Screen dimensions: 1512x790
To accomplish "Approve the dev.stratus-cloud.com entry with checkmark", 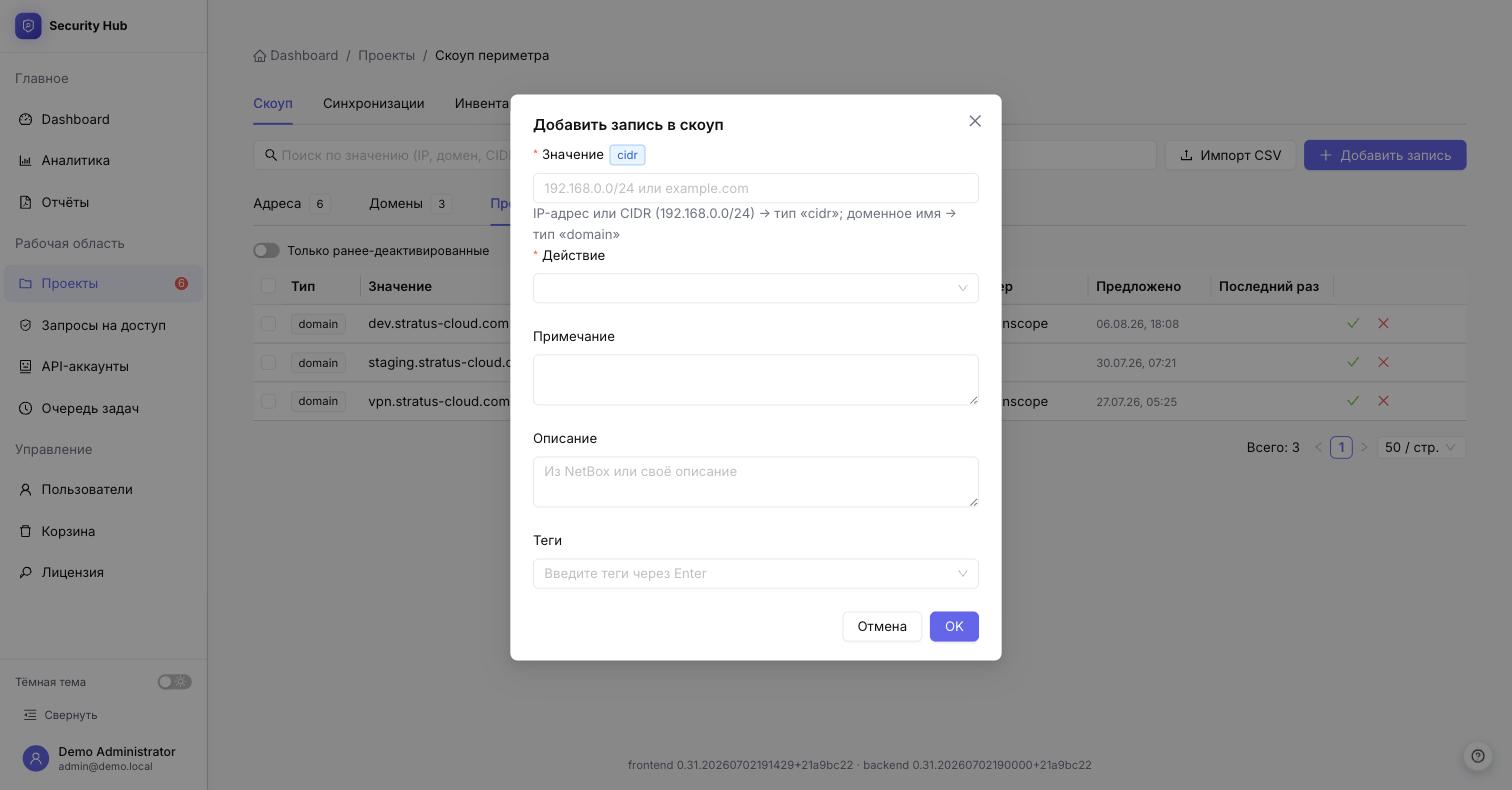I will (1353, 323).
